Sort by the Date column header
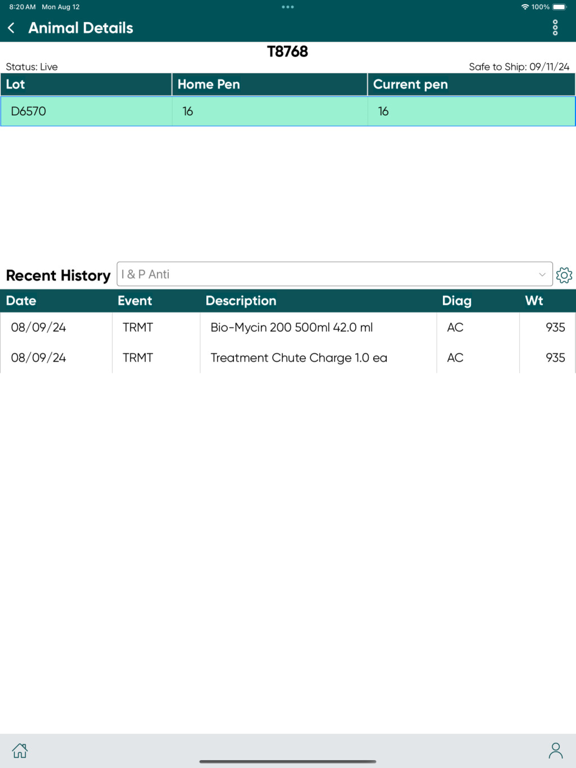The height and width of the screenshot is (768, 576). (x=21, y=301)
